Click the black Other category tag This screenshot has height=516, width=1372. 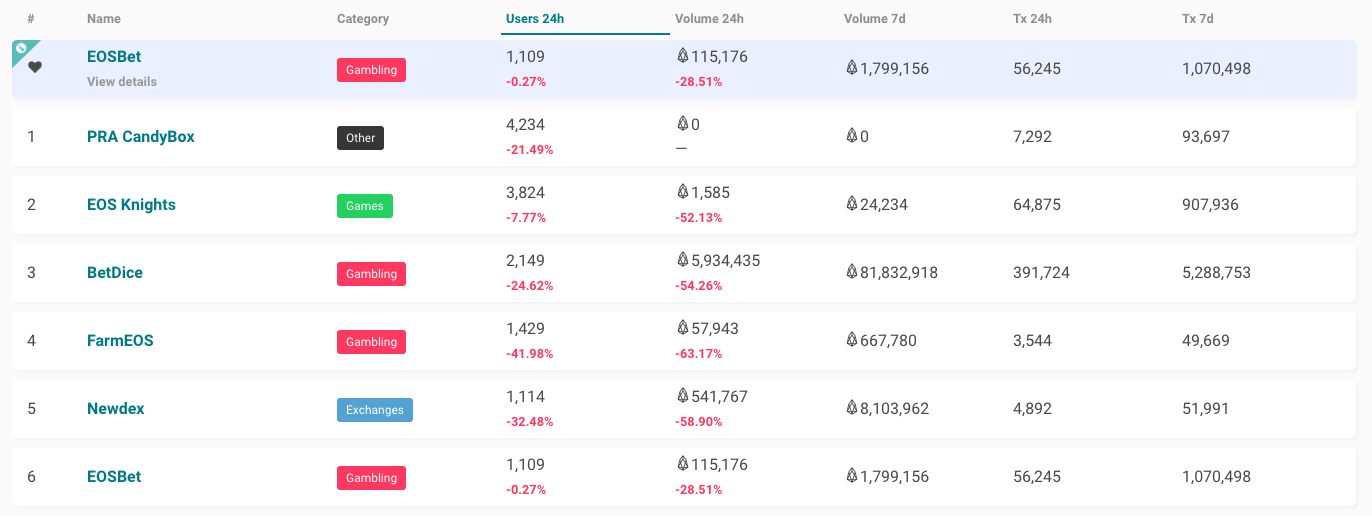click(361, 138)
